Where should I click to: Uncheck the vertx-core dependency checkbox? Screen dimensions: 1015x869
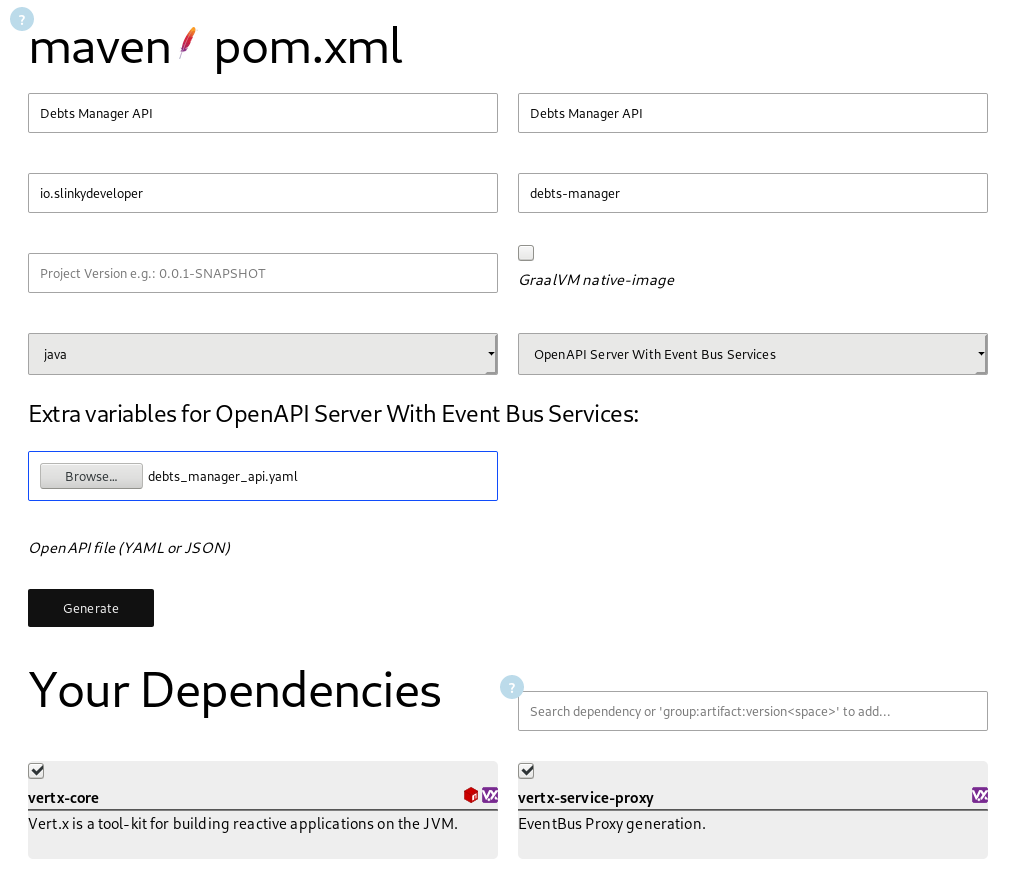(36, 771)
